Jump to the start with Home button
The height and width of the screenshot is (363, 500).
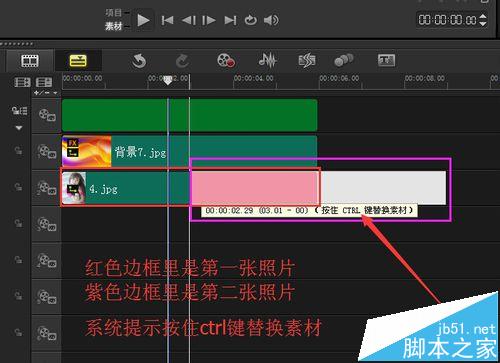point(167,21)
